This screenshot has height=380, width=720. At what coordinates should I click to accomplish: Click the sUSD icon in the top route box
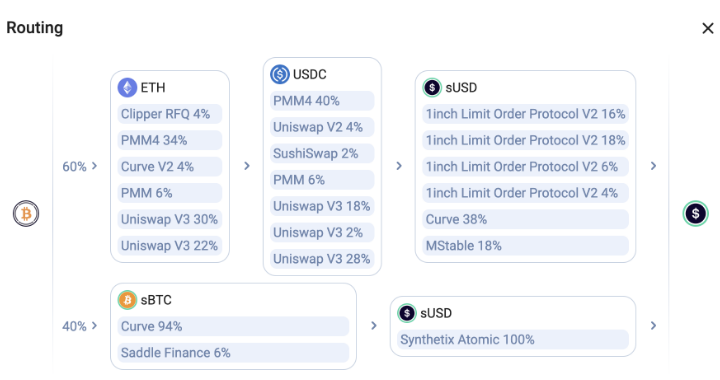432,87
